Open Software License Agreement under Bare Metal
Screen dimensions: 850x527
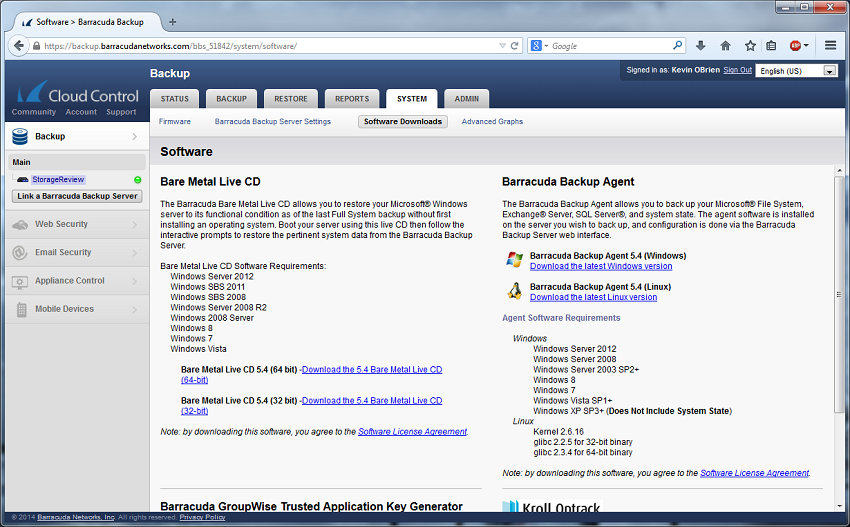point(412,432)
